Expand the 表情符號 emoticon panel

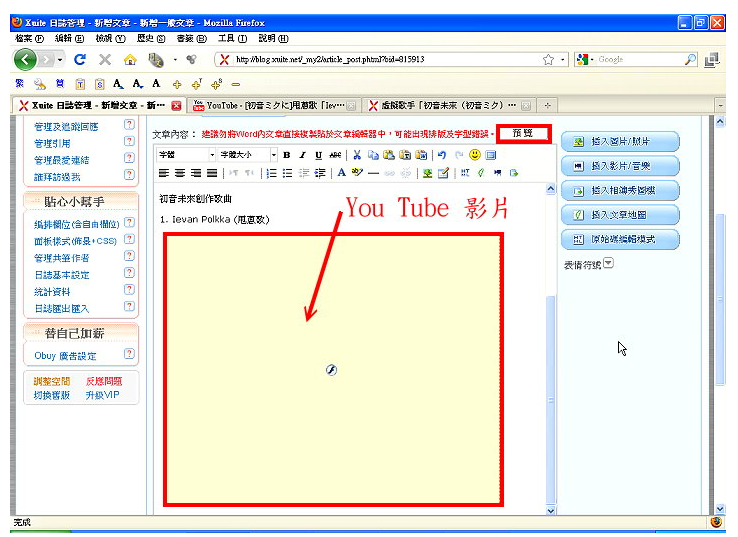[609, 263]
